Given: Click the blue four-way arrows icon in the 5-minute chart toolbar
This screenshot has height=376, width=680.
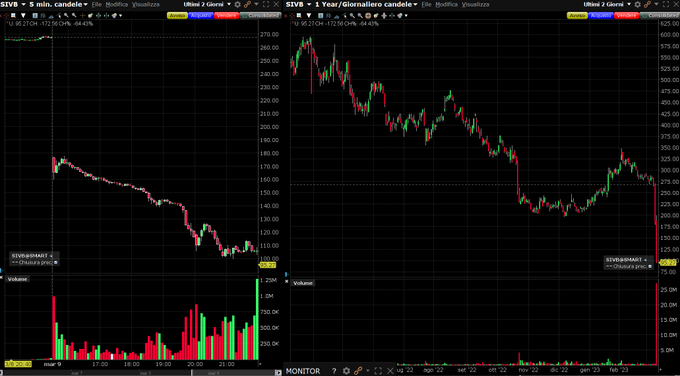Looking at the screenshot, I should tap(98, 16).
